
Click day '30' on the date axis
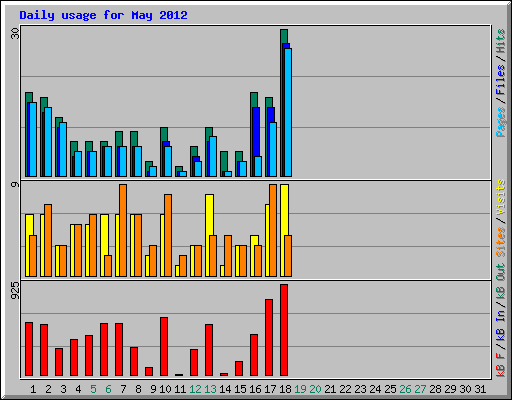[x=465, y=389]
